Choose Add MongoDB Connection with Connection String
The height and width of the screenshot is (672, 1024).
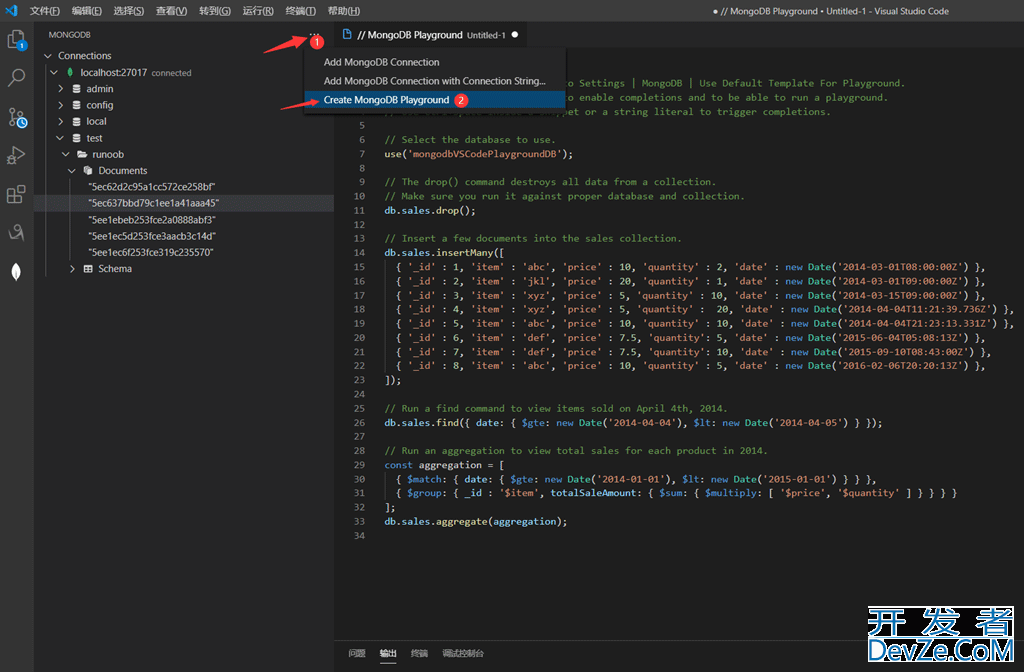click(x=434, y=81)
